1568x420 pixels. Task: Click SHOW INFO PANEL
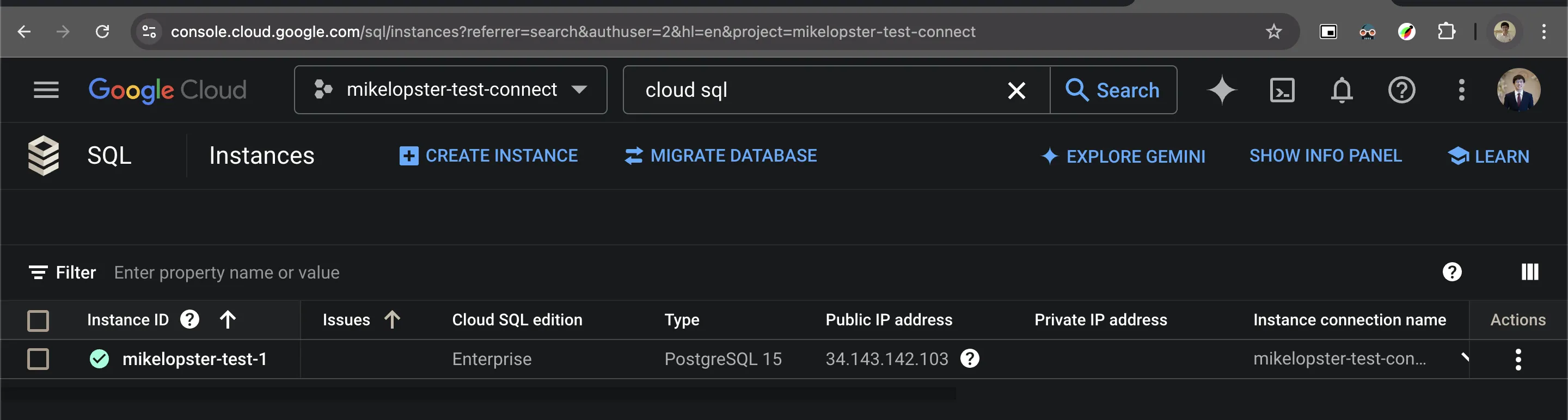coord(1325,156)
